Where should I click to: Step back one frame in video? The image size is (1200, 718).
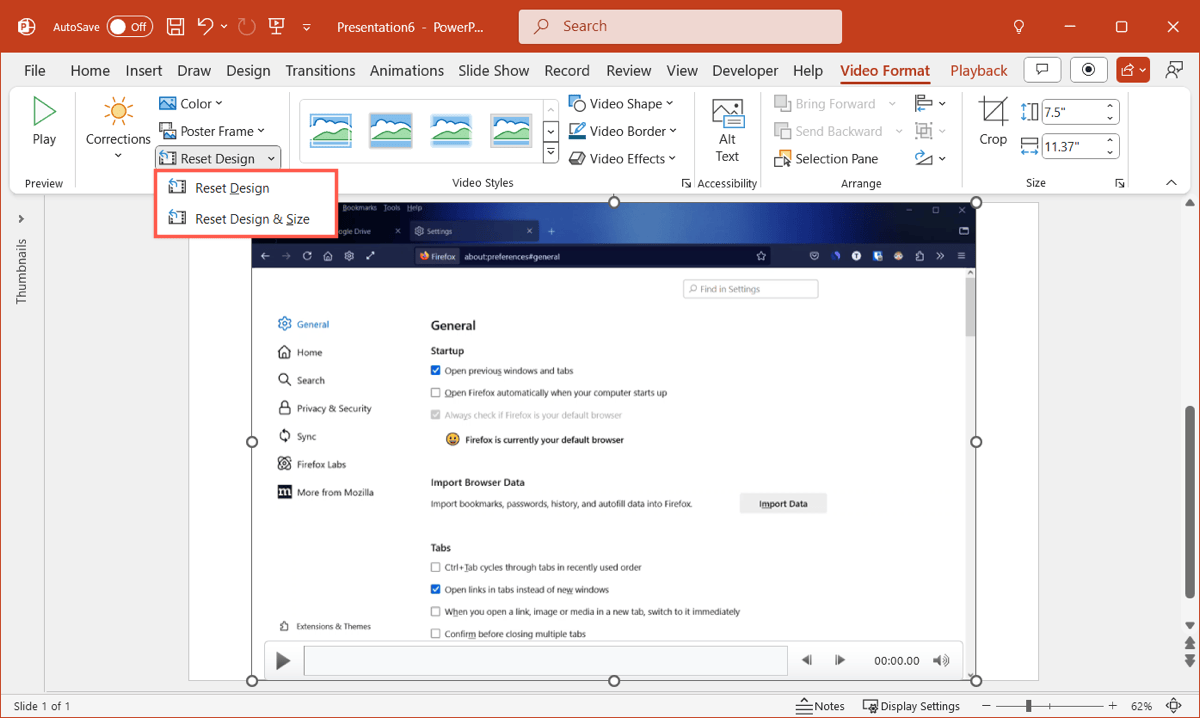point(807,660)
